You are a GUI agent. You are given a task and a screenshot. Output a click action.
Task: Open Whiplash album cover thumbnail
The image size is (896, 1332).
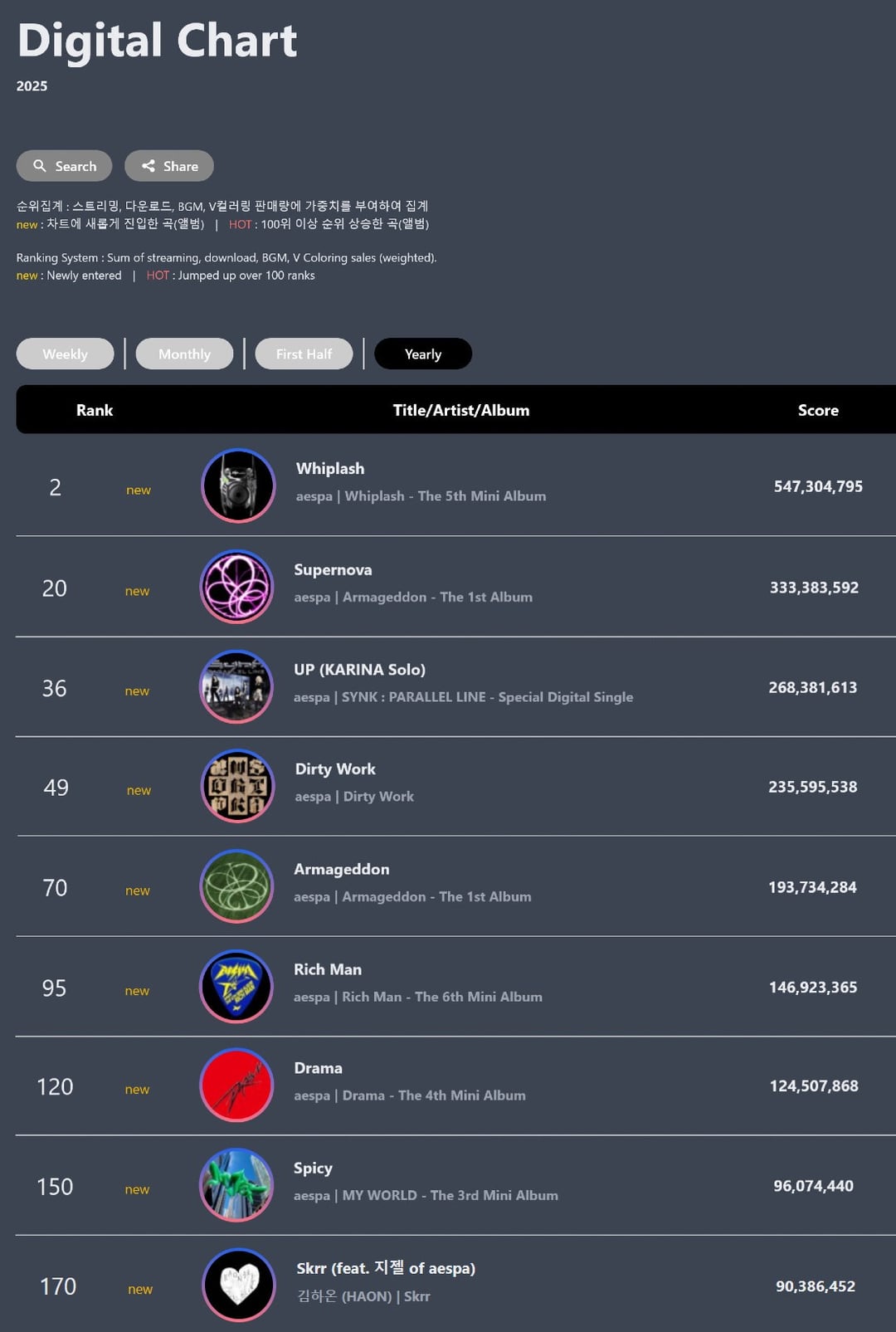pyautogui.click(x=238, y=486)
